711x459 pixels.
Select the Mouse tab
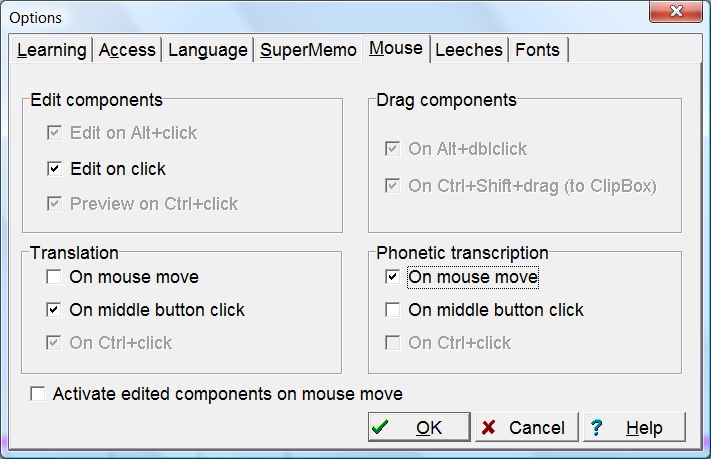pos(395,49)
